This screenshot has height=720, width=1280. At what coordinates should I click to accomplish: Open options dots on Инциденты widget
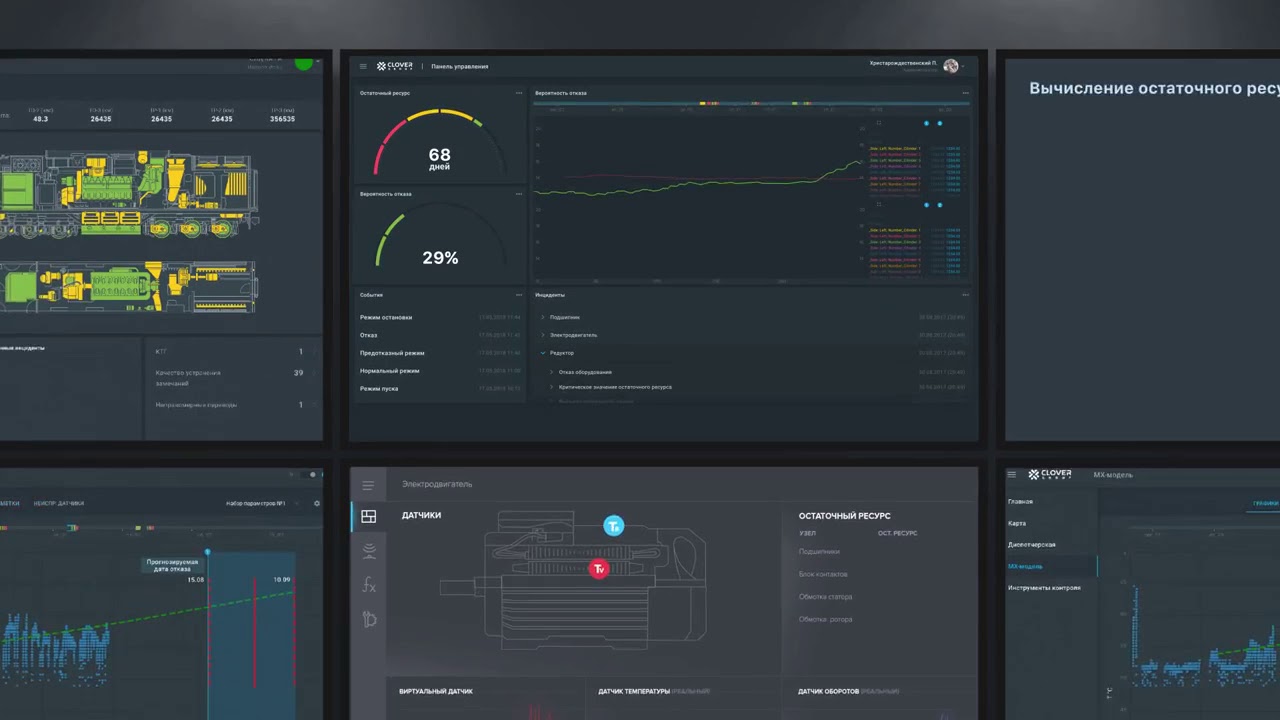[965, 295]
